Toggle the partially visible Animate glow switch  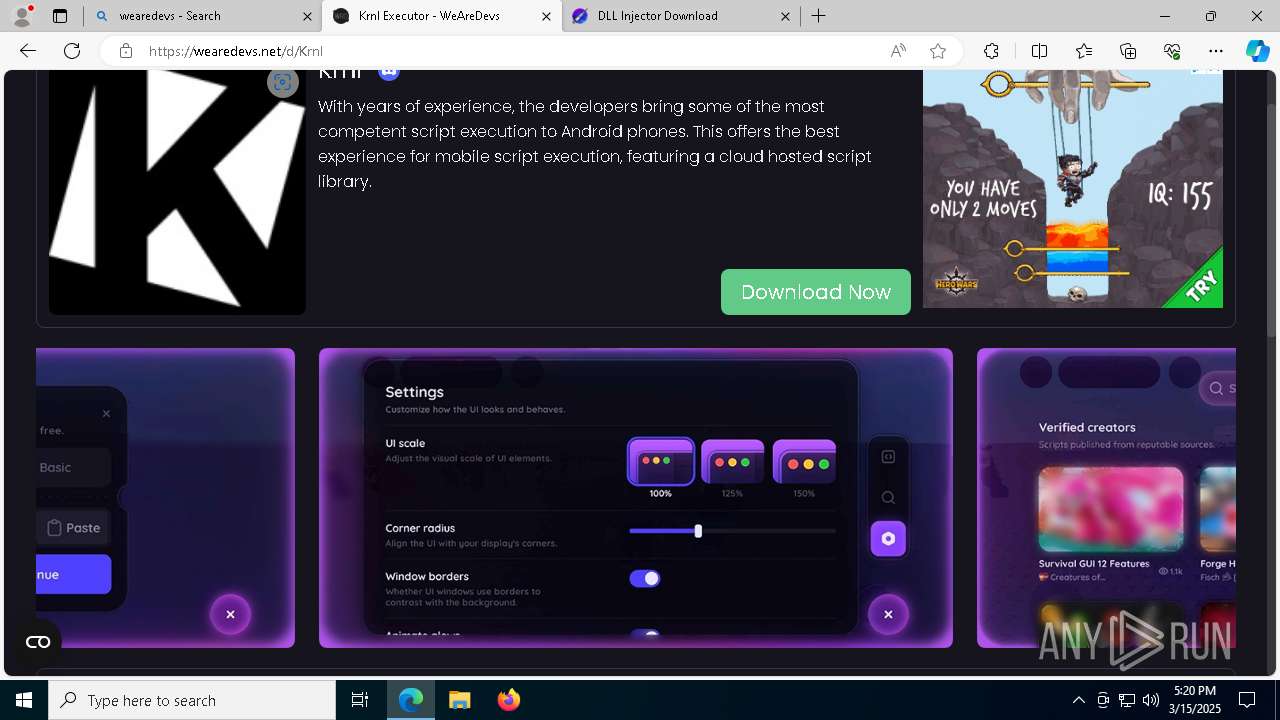645,634
